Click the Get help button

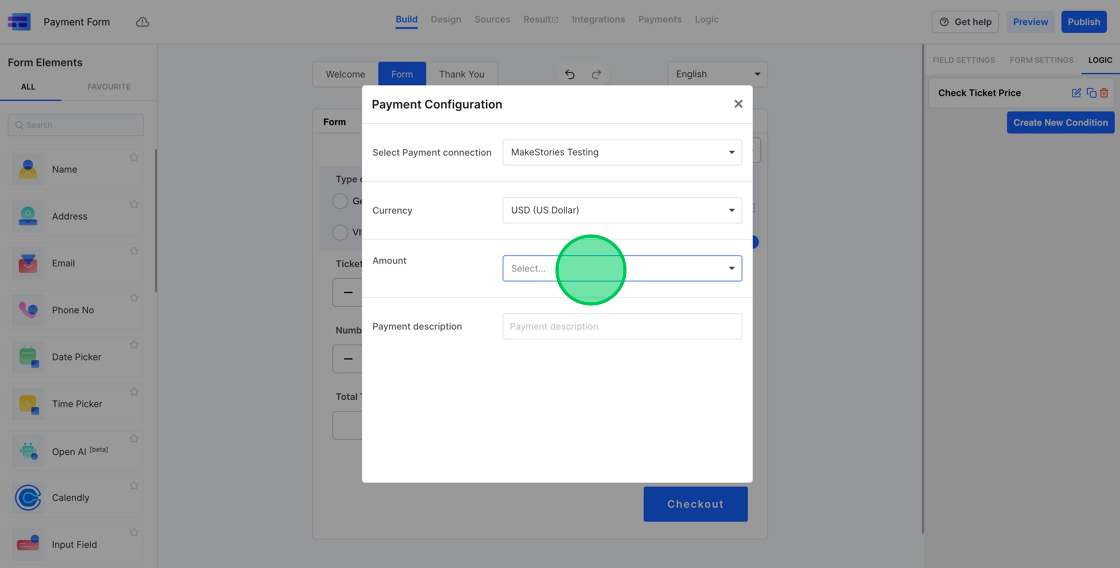(x=965, y=22)
